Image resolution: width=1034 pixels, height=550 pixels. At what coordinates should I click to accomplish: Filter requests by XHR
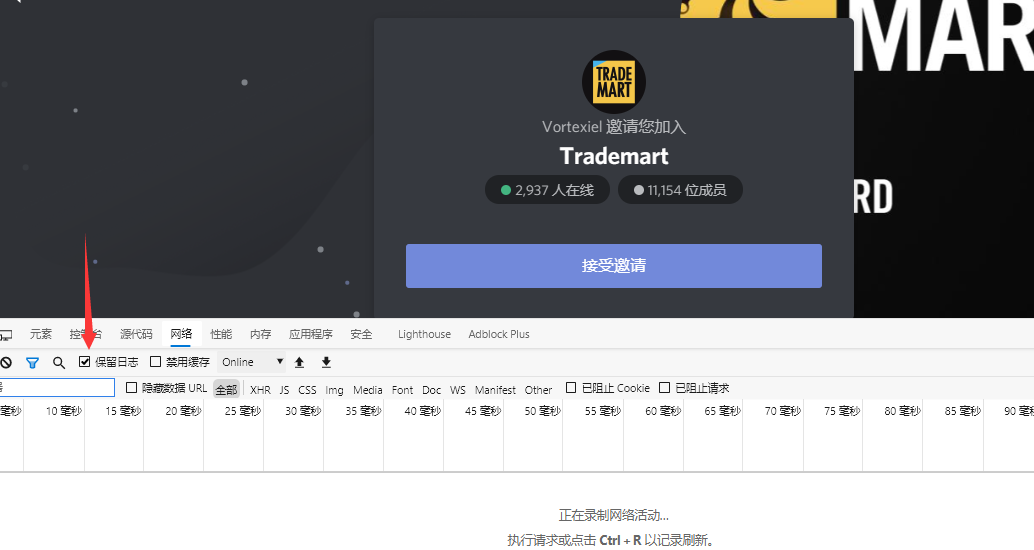click(260, 390)
